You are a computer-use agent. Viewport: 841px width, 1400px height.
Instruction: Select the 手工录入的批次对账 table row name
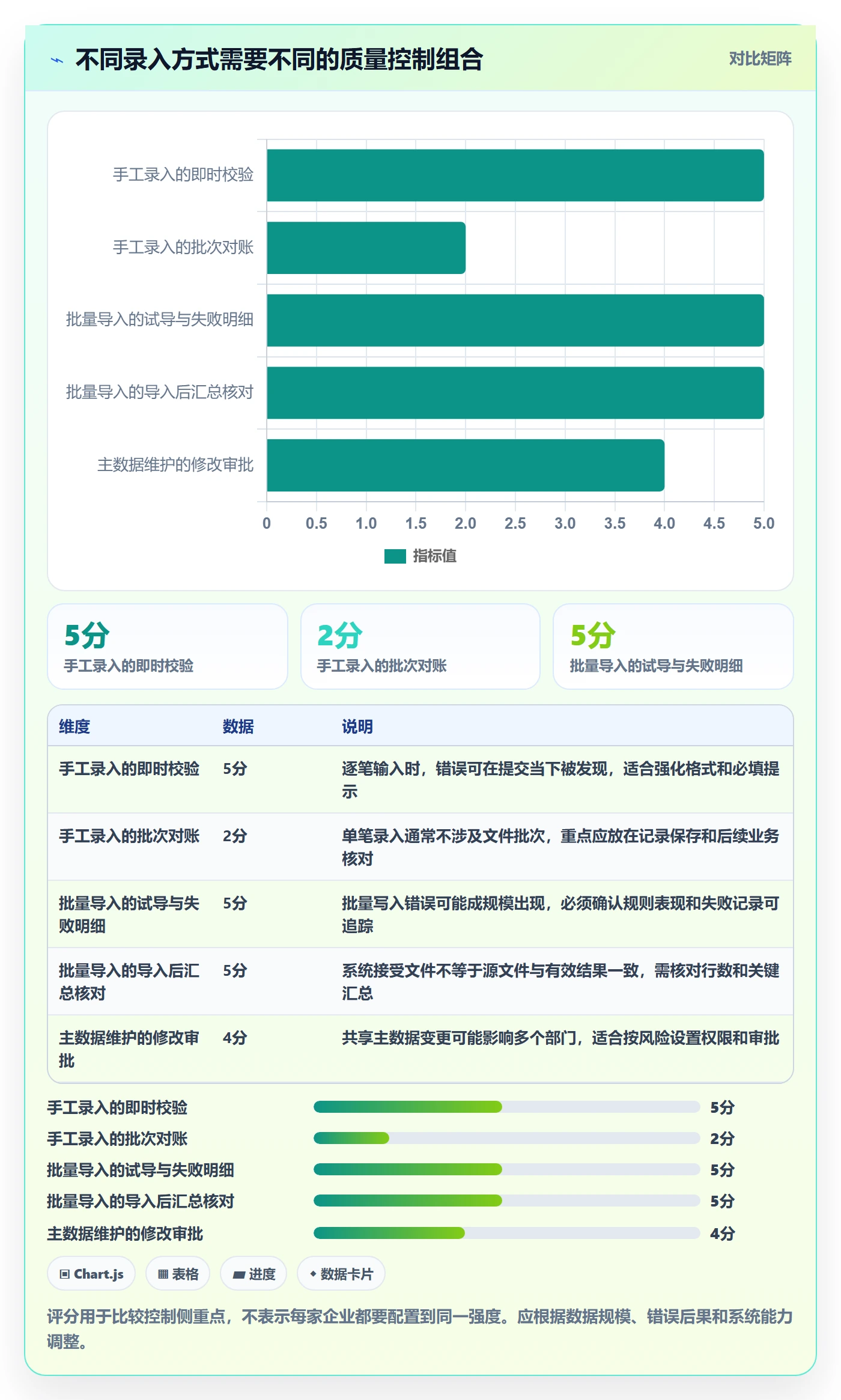pos(129,836)
